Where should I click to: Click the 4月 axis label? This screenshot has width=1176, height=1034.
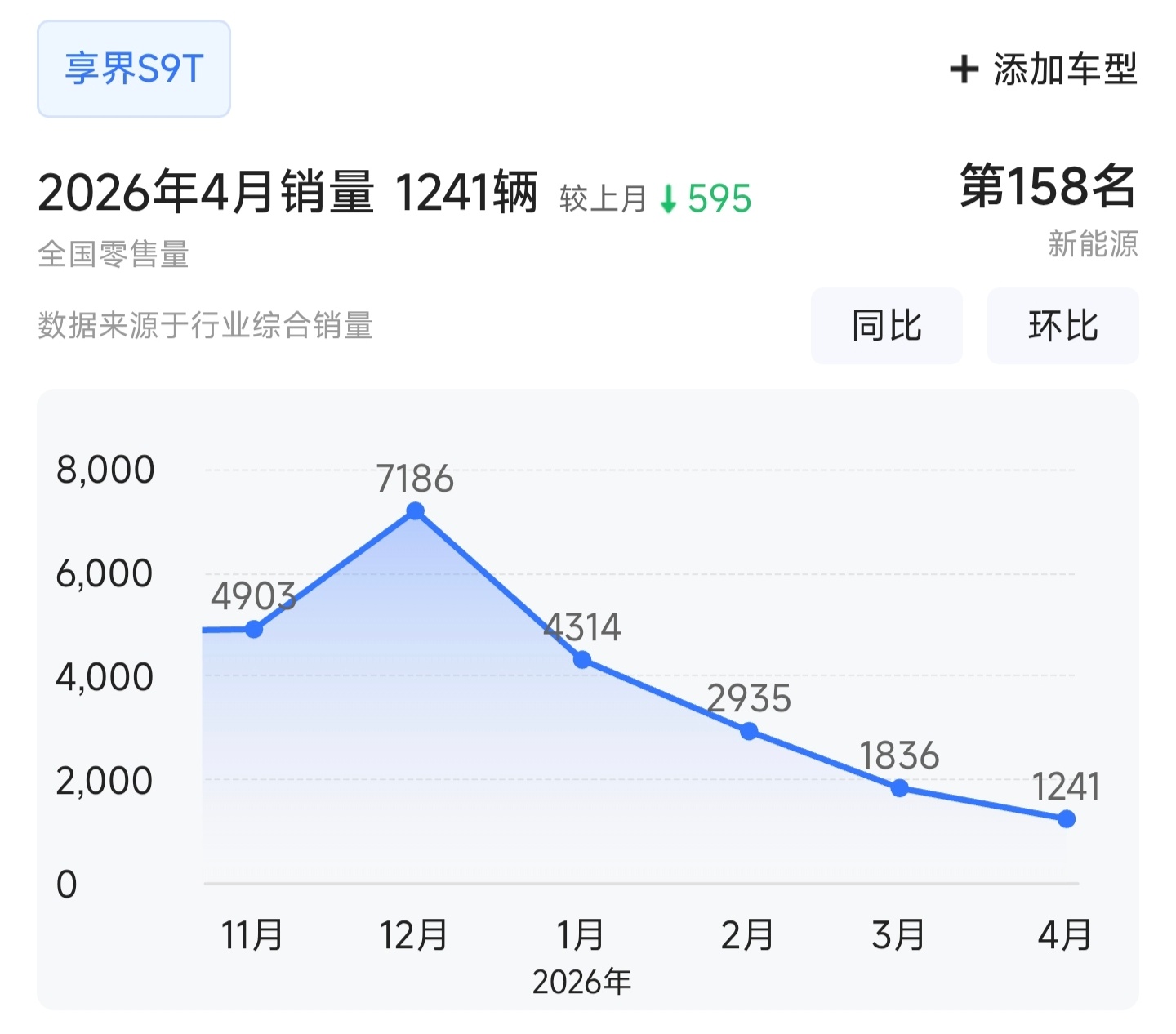click(1065, 935)
